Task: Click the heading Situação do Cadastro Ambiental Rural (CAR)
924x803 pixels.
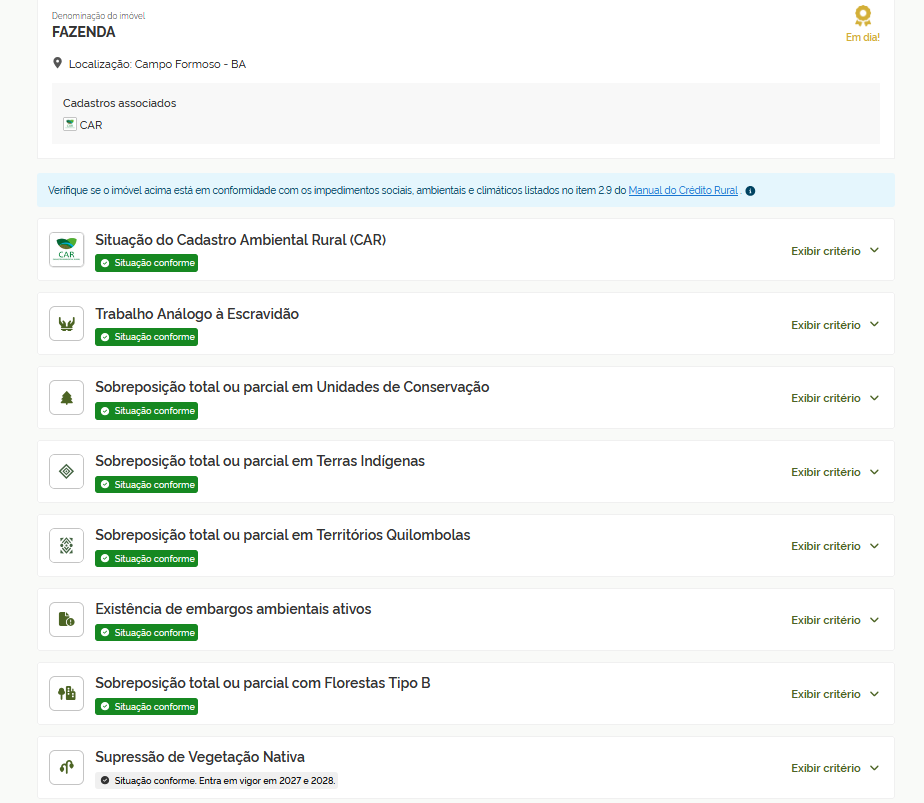Action: click(x=240, y=240)
